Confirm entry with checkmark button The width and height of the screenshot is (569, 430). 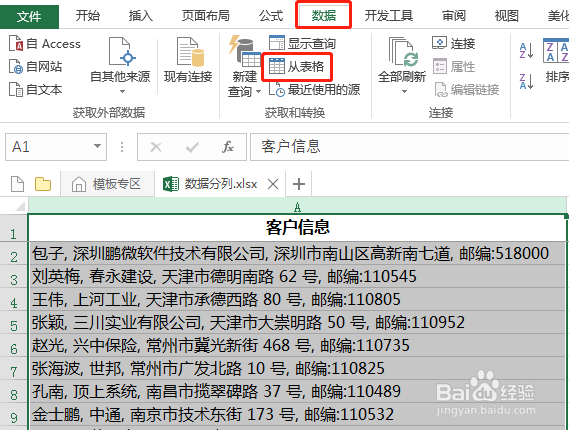(x=192, y=147)
